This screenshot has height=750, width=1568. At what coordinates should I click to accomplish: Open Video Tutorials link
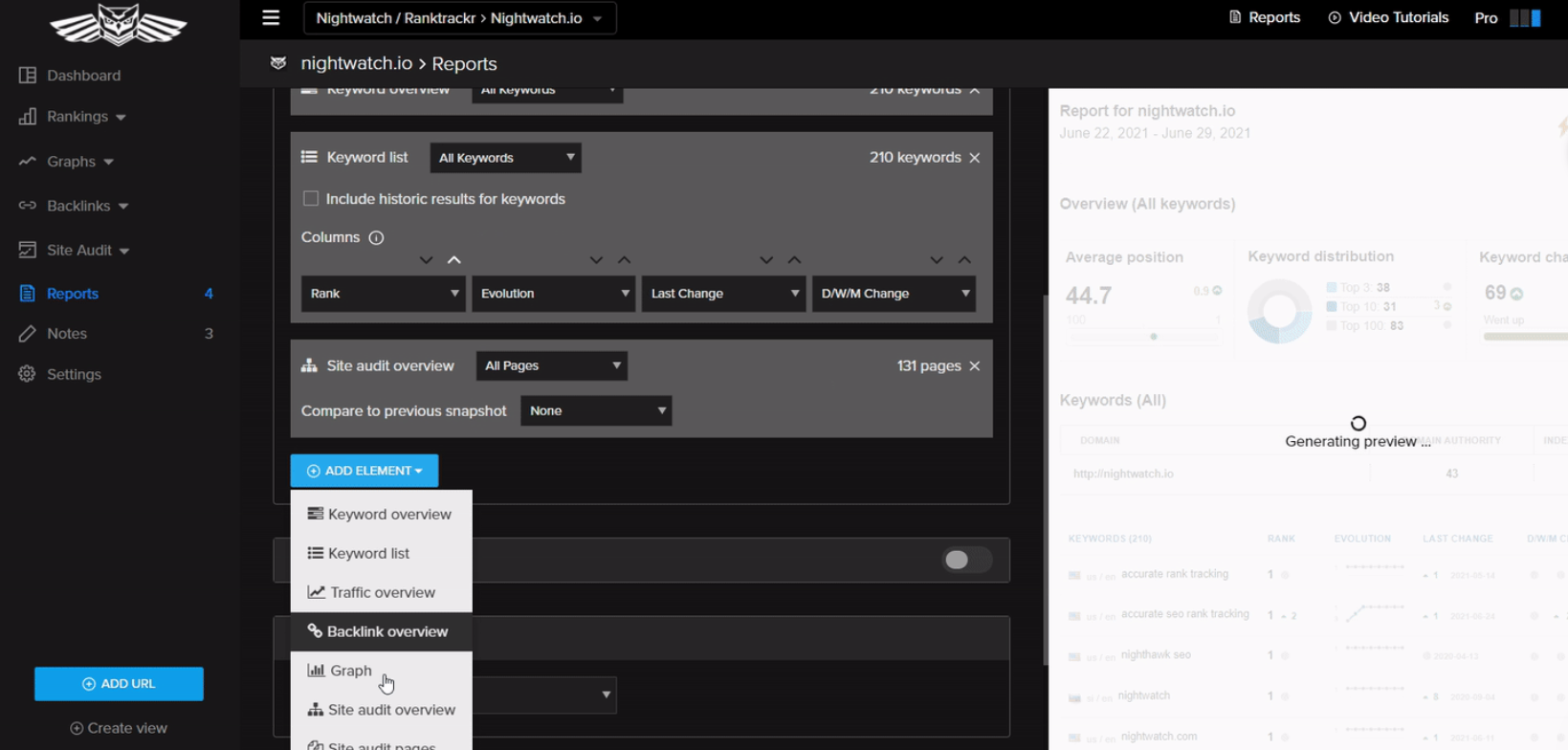[1388, 17]
